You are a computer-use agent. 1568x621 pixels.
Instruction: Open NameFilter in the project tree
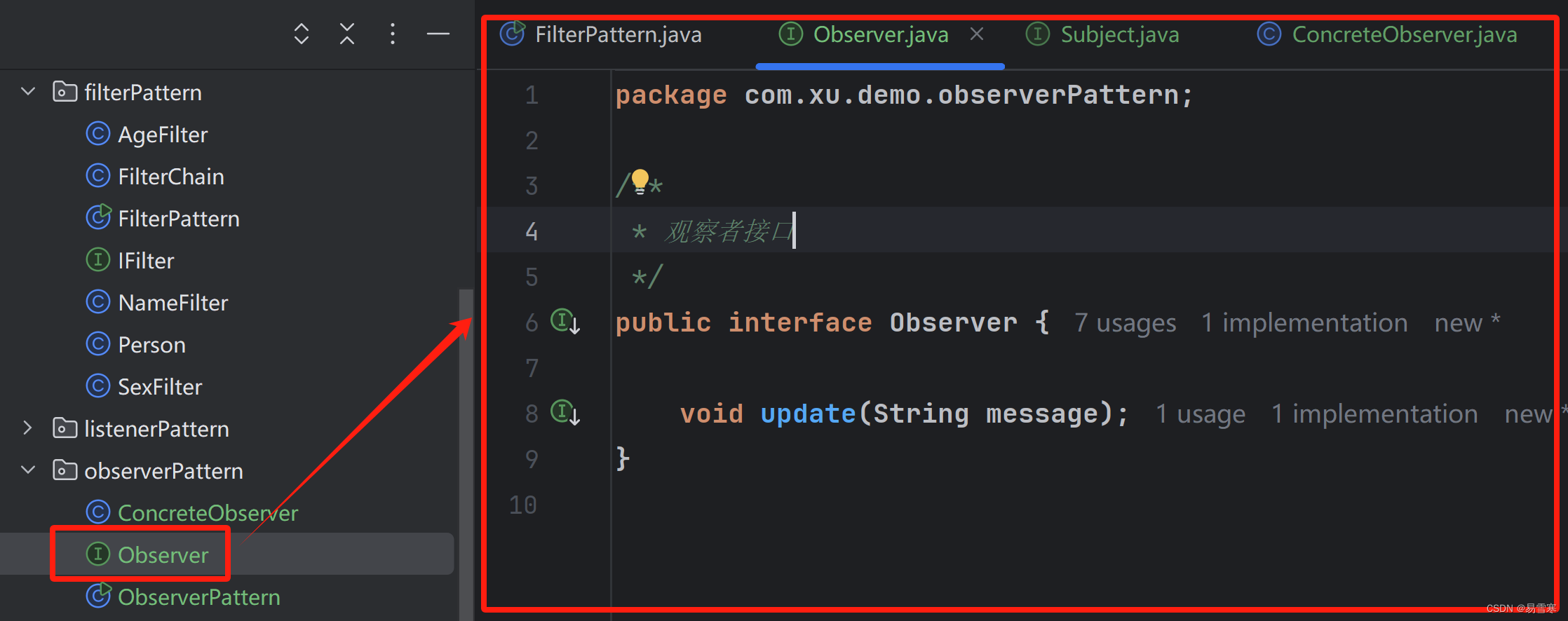(x=173, y=303)
